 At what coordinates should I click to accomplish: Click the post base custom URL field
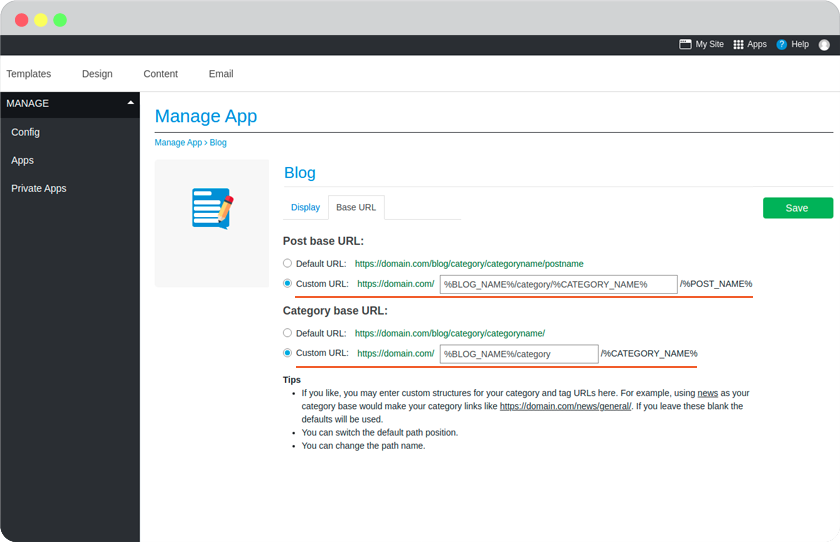pyautogui.click(x=559, y=284)
